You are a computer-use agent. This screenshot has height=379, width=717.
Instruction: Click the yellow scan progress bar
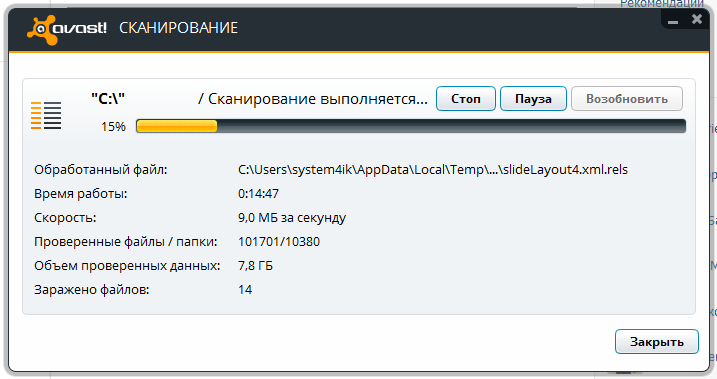pyautogui.click(x=411, y=126)
